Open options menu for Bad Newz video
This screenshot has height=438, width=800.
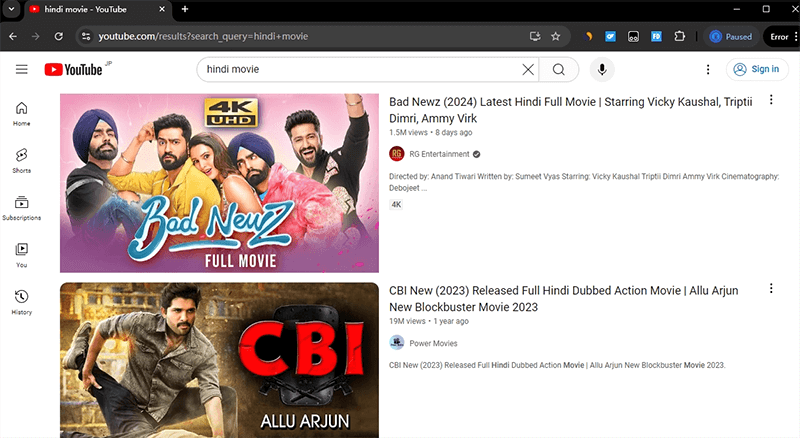[x=771, y=100]
